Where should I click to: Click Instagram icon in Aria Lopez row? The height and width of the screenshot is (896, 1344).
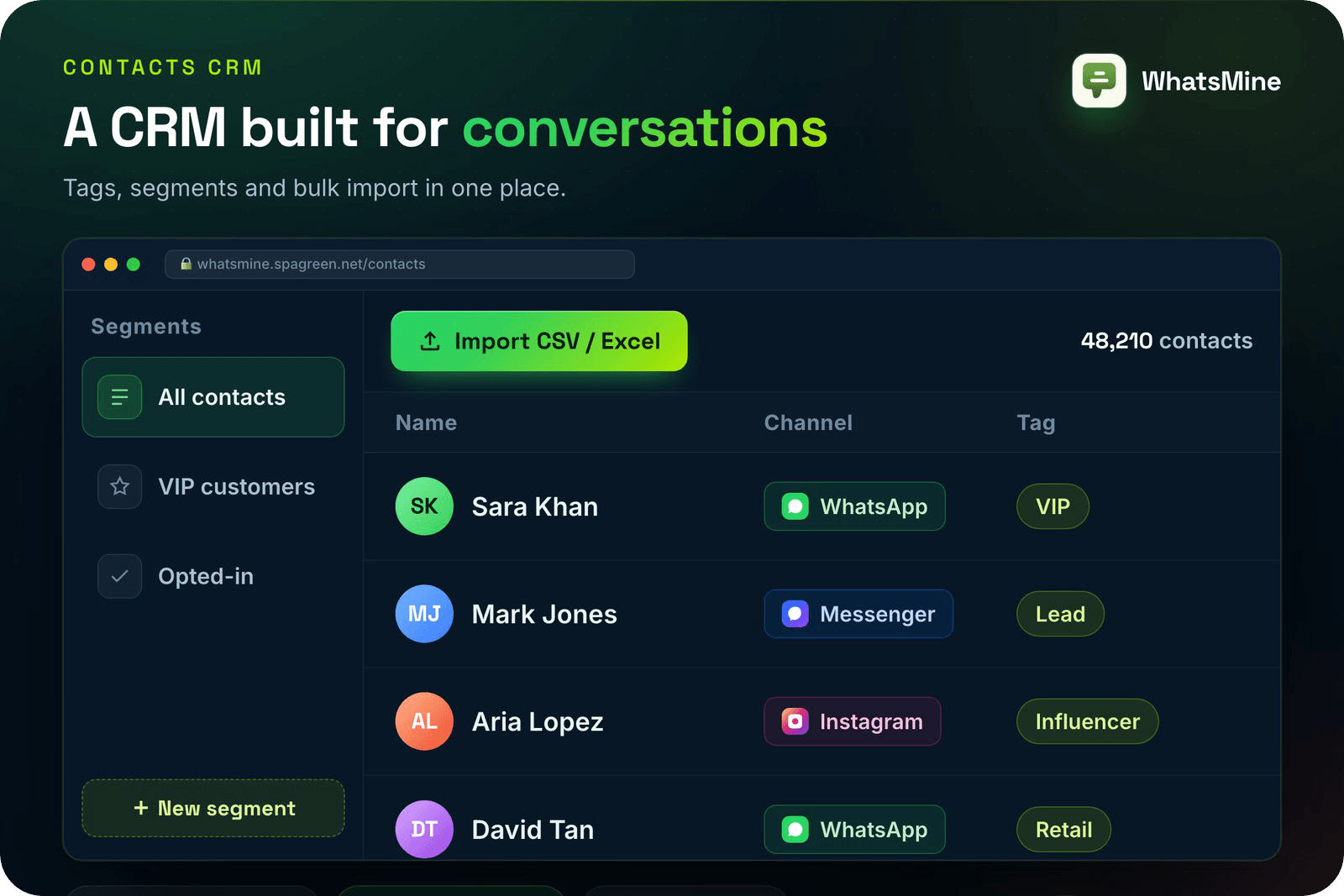click(795, 721)
